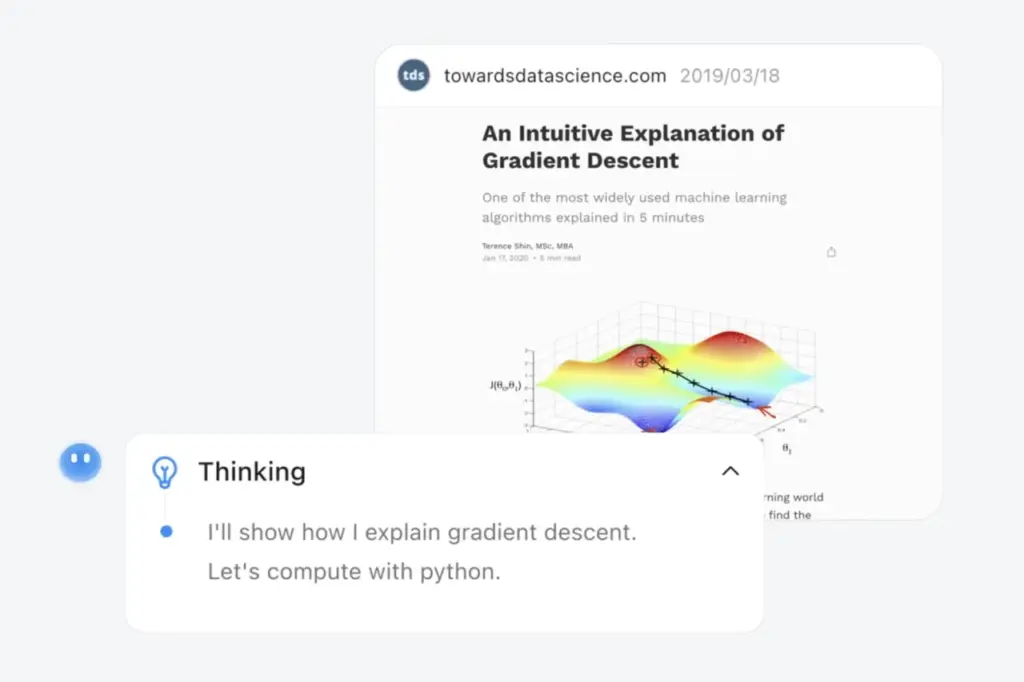Open the towardsdatascience.com source link
The height and width of the screenshot is (682, 1024).
(x=555, y=76)
